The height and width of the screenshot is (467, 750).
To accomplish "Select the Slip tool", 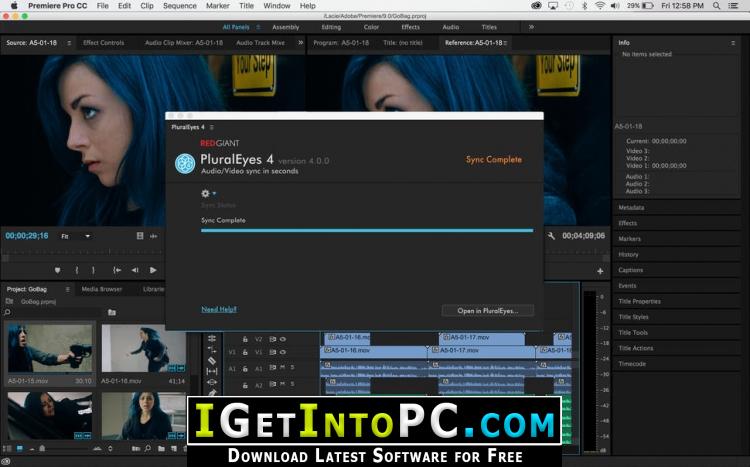I will click(212, 371).
